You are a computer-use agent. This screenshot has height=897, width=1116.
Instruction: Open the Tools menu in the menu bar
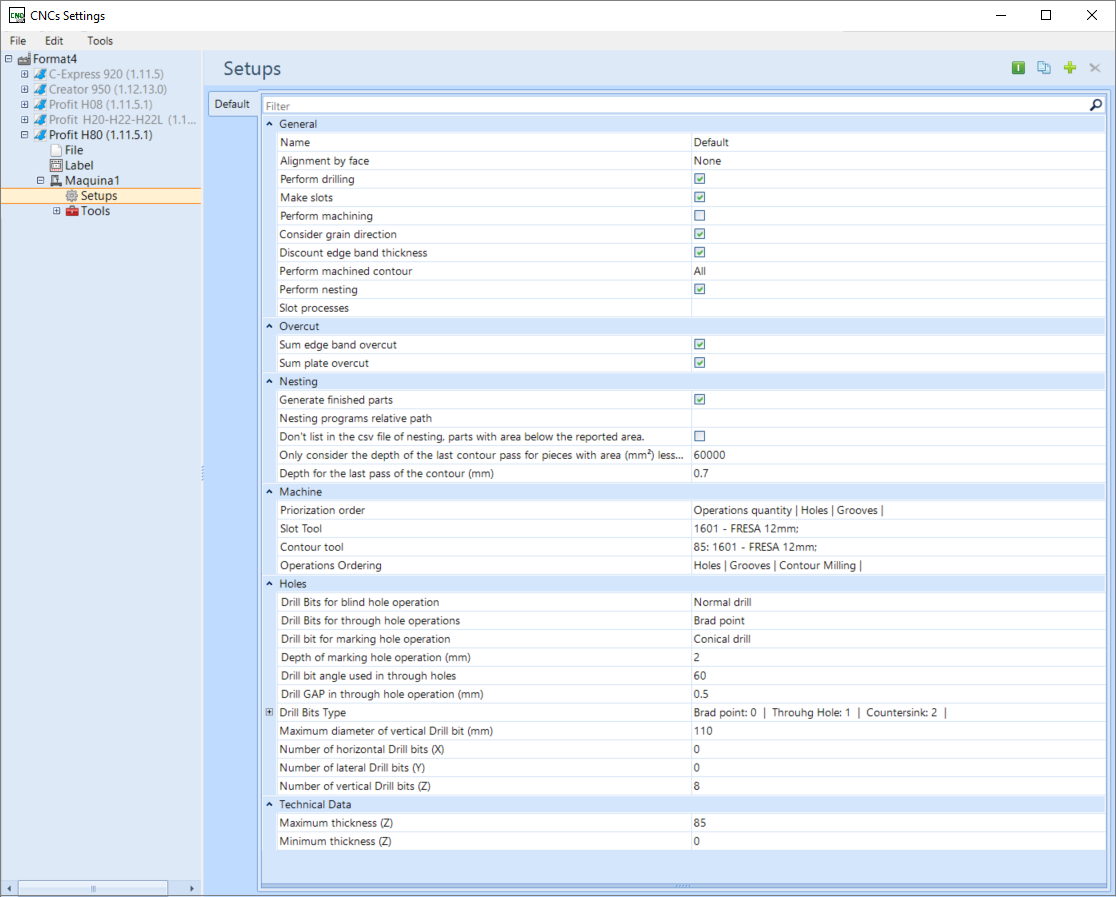tap(100, 41)
